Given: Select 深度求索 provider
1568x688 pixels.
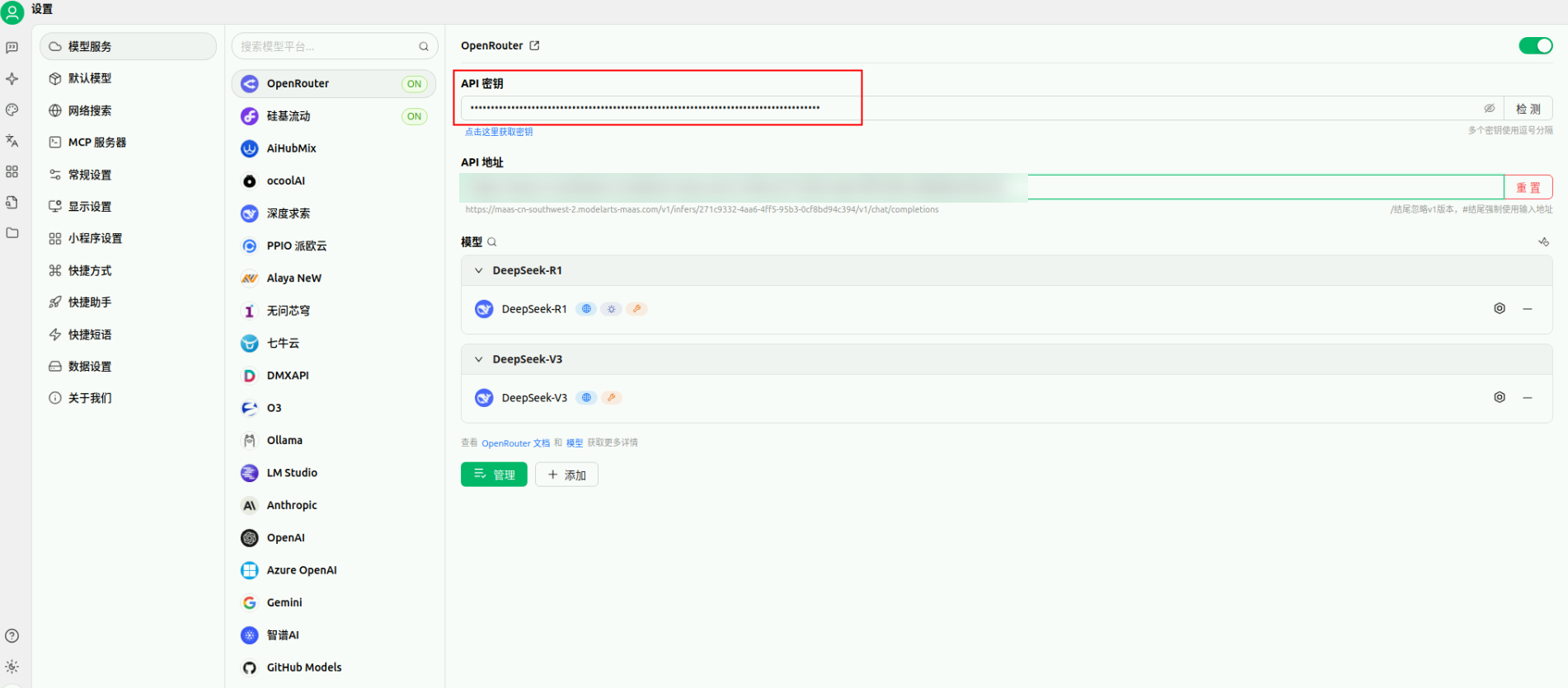Looking at the screenshot, I should click(x=333, y=213).
